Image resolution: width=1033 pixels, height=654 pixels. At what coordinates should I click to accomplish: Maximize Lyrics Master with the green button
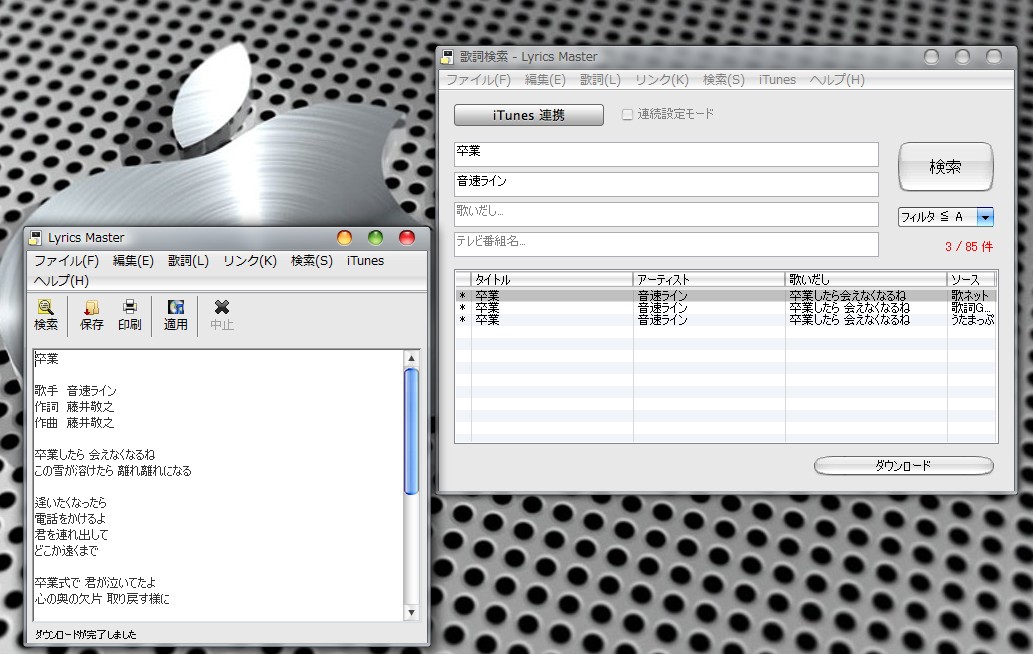pyautogui.click(x=376, y=238)
